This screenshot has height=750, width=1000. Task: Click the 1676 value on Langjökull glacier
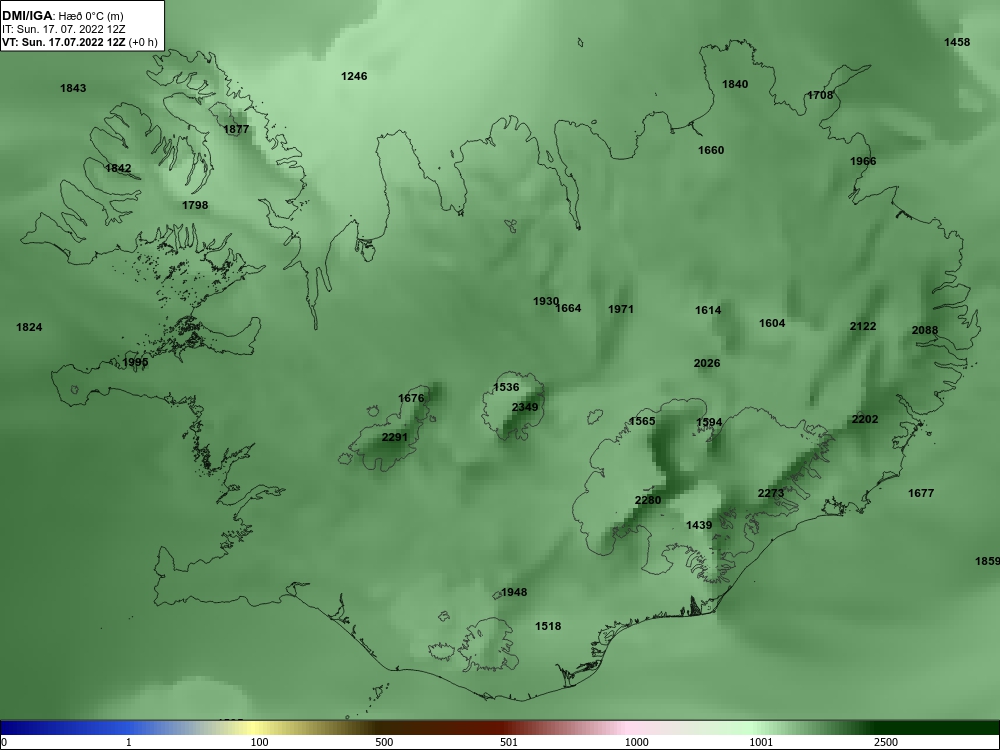(x=411, y=398)
